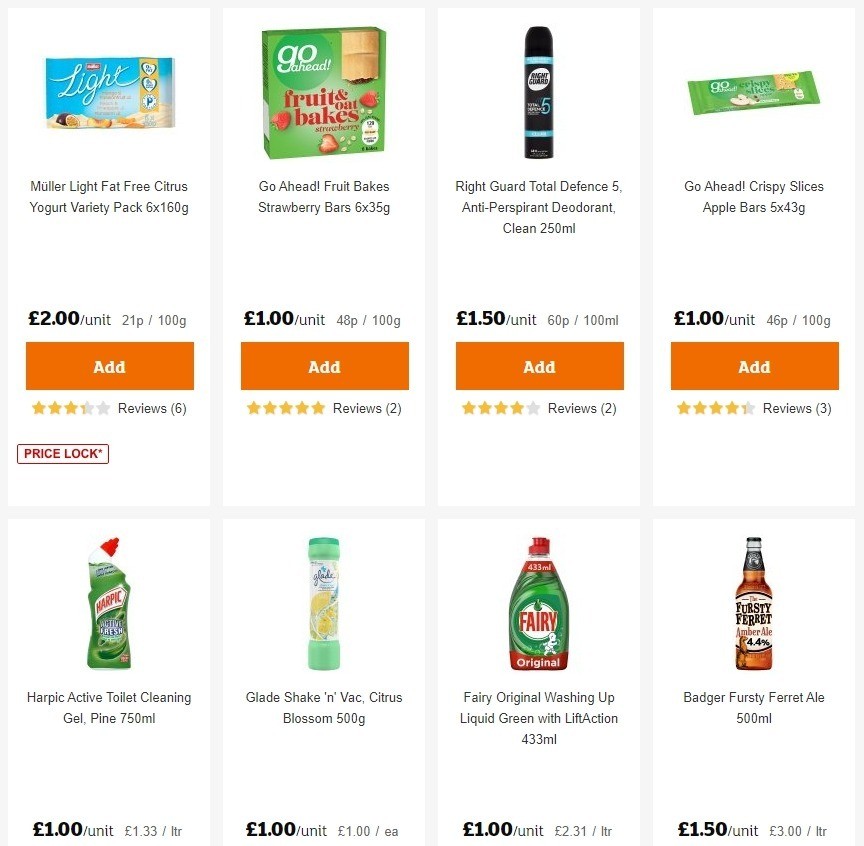View Badger Fursty Ferret Ale bottle image
The image size is (864, 846).
(x=754, y=602)
